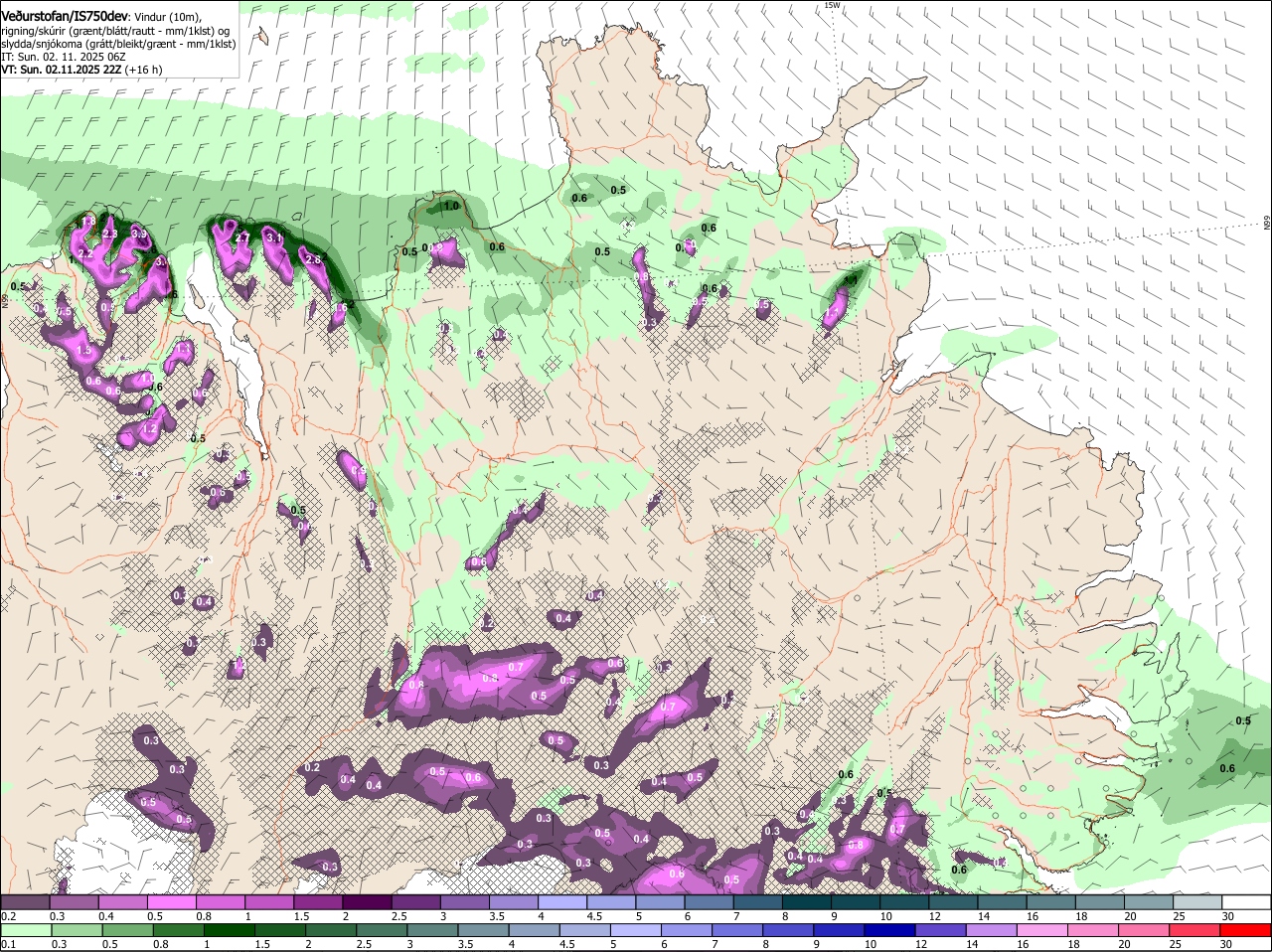Click the 3.9 snowfall value label
Image resolution: width=1272 pixels, height=952 pixels.
[139, 234]
